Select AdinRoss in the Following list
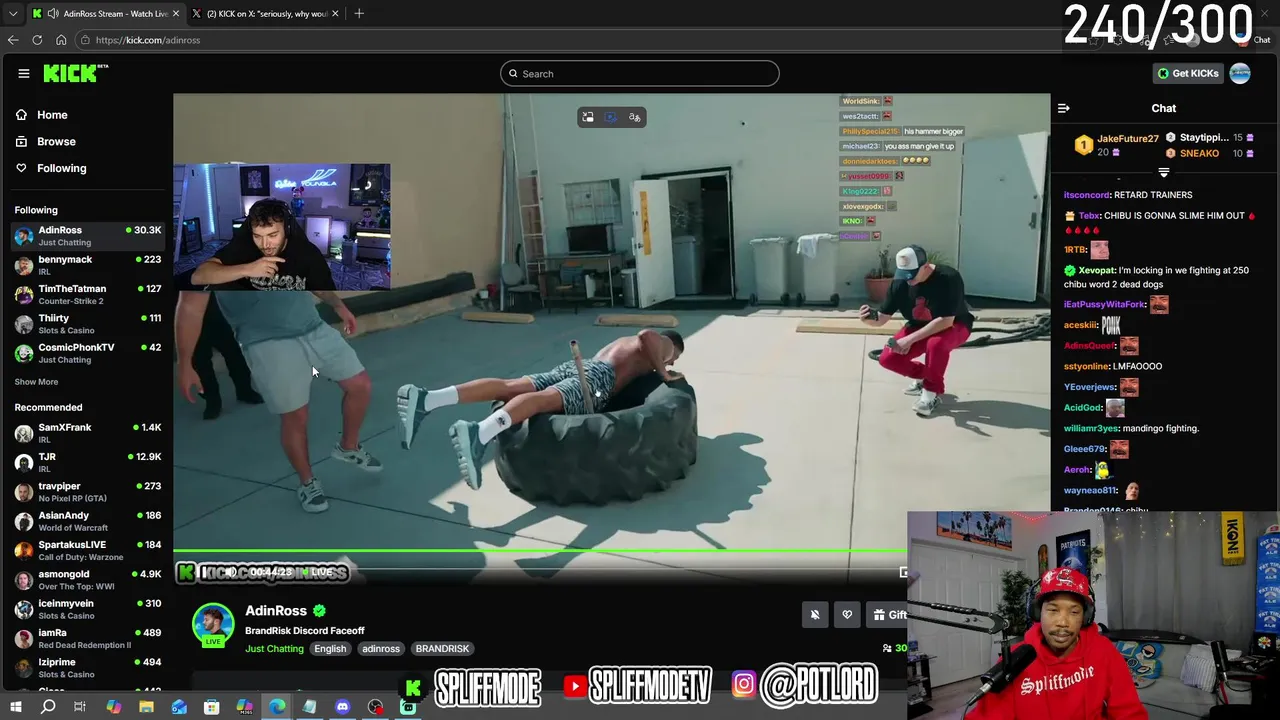The width and height of the screenshot is (1280, 720). [87, 236]
